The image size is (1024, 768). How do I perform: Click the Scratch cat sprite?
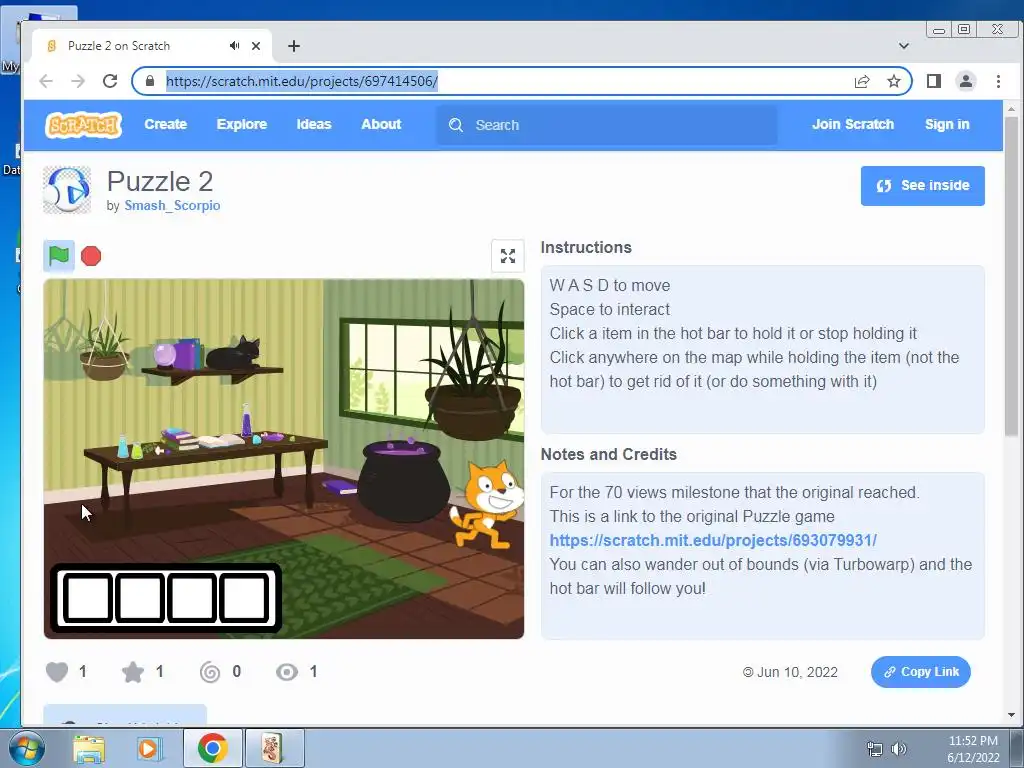point(487,504)
